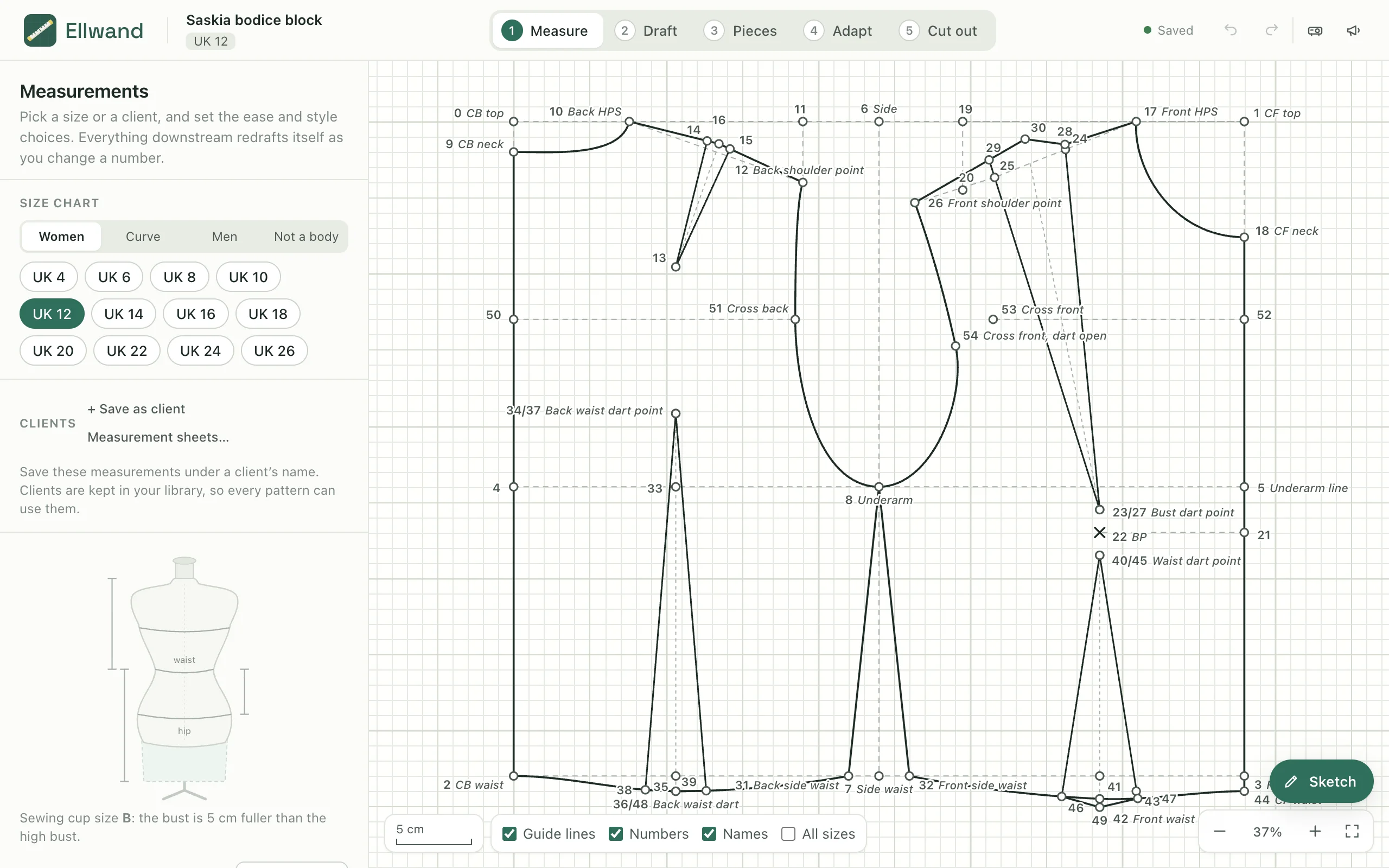Undo the last change

click(1230, 30)
